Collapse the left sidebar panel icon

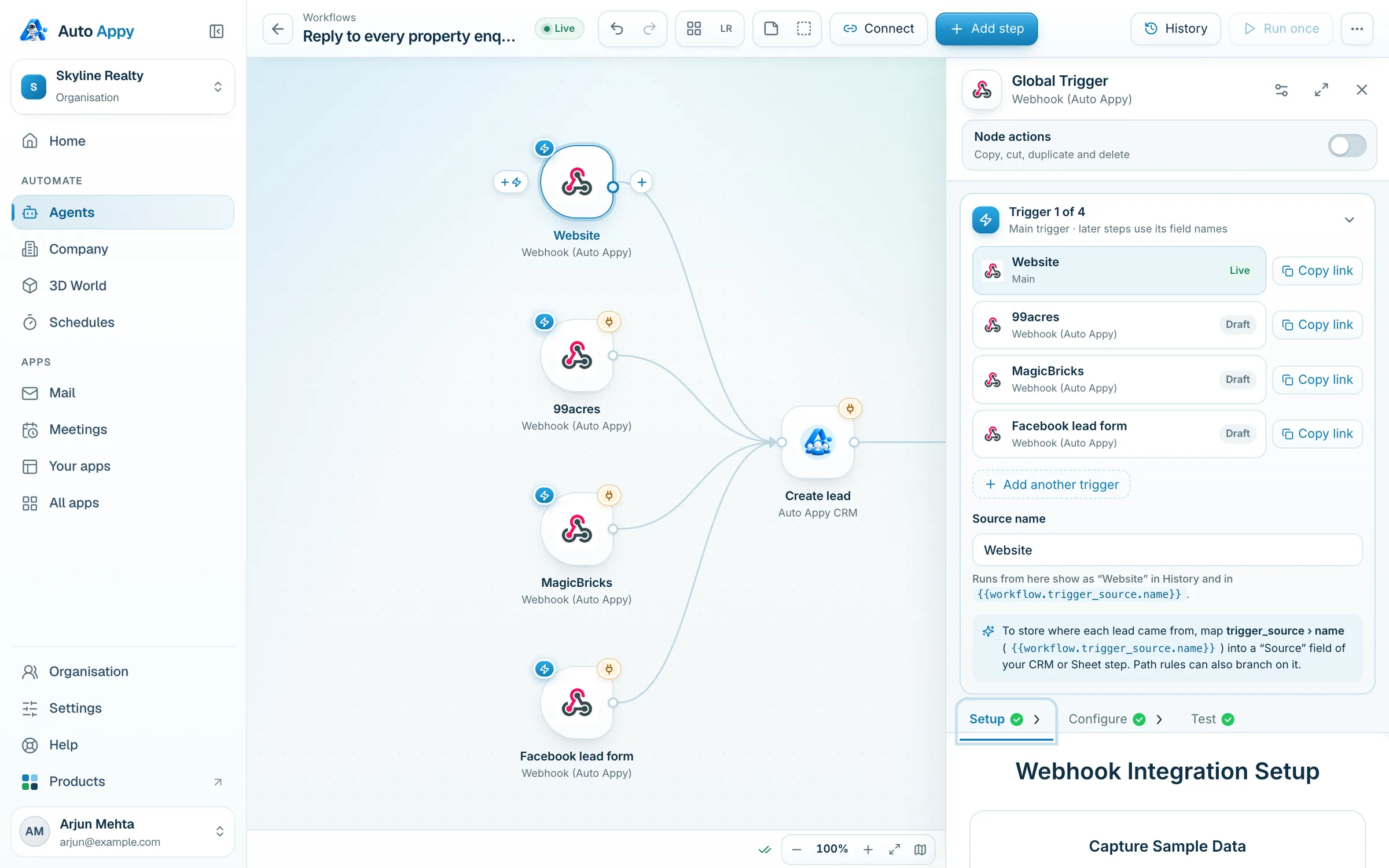click(x=216, y=31)
